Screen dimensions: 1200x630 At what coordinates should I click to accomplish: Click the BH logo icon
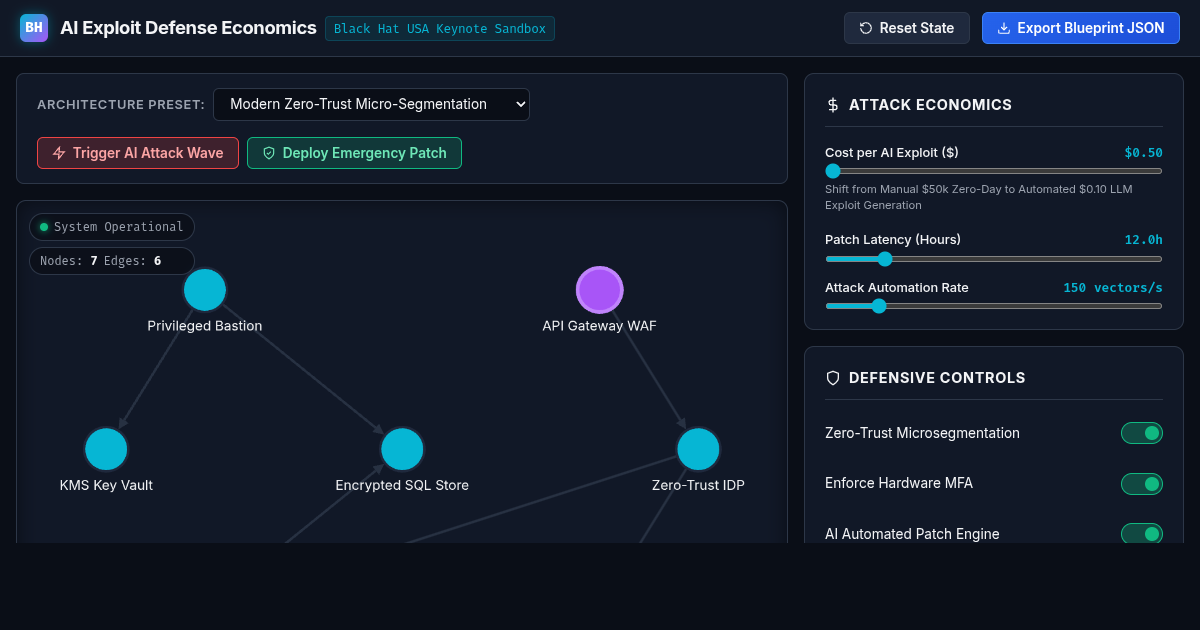point(34,28)
